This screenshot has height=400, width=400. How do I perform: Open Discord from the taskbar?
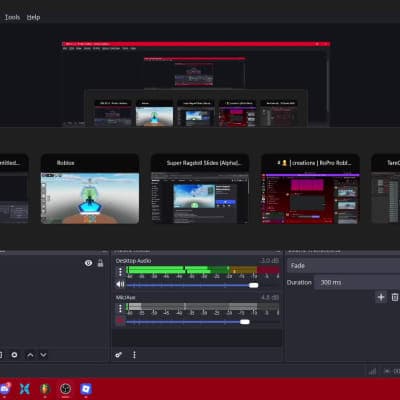coord(5,389)
